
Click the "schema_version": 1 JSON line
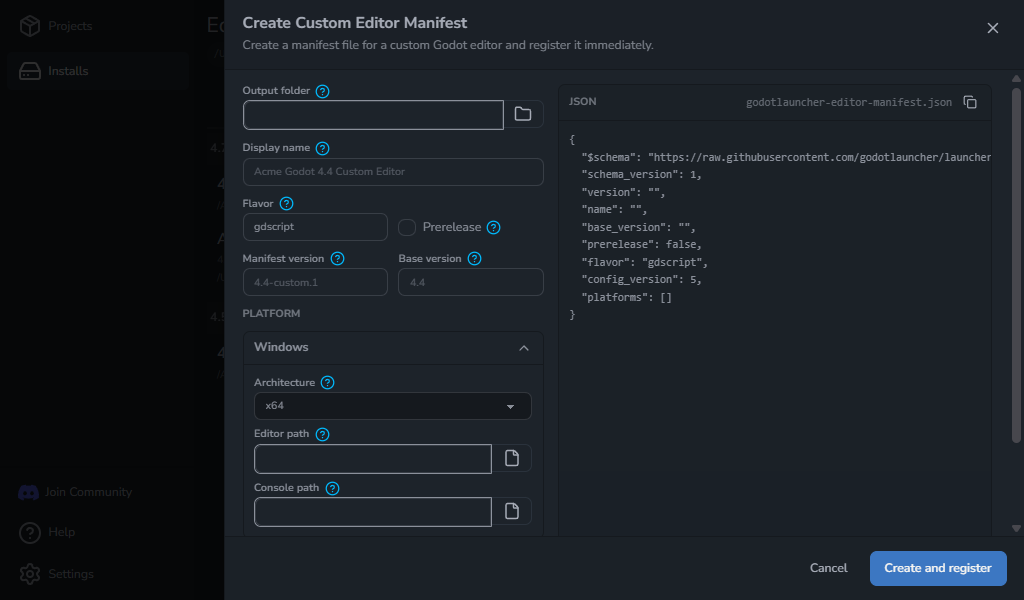click(x=641, y=175)
